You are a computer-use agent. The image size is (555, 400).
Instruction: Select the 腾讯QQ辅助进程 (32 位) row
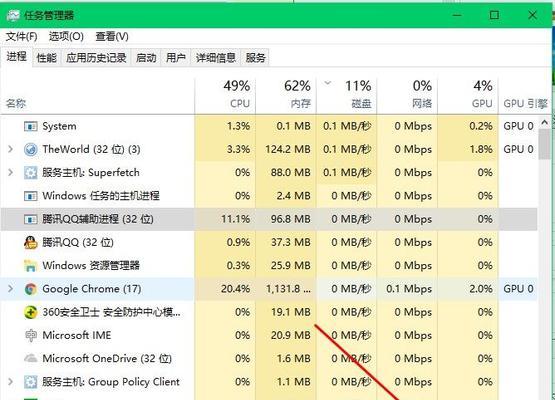coord(269,219)
